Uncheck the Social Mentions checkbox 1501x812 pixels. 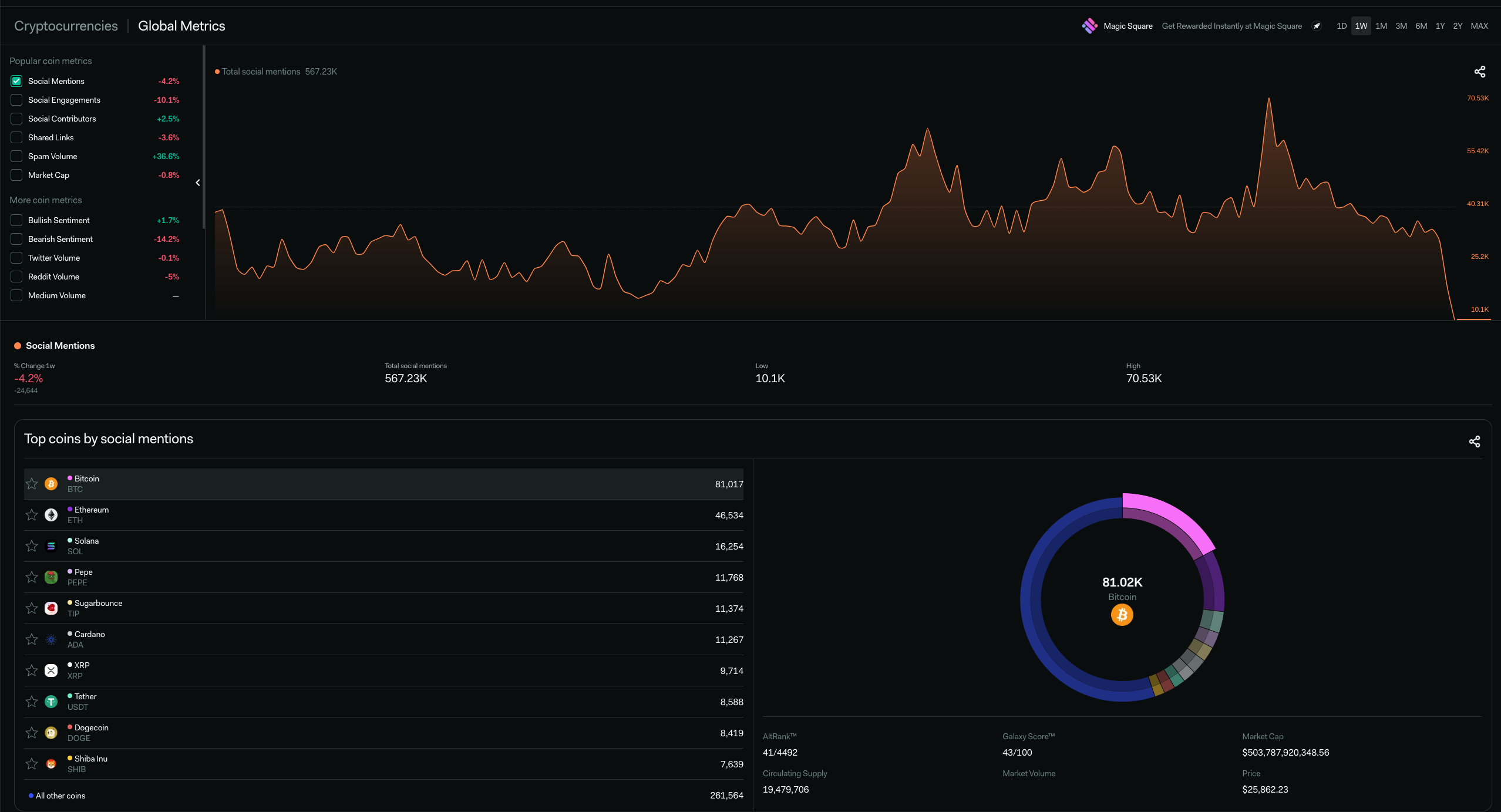coord(16,81)
